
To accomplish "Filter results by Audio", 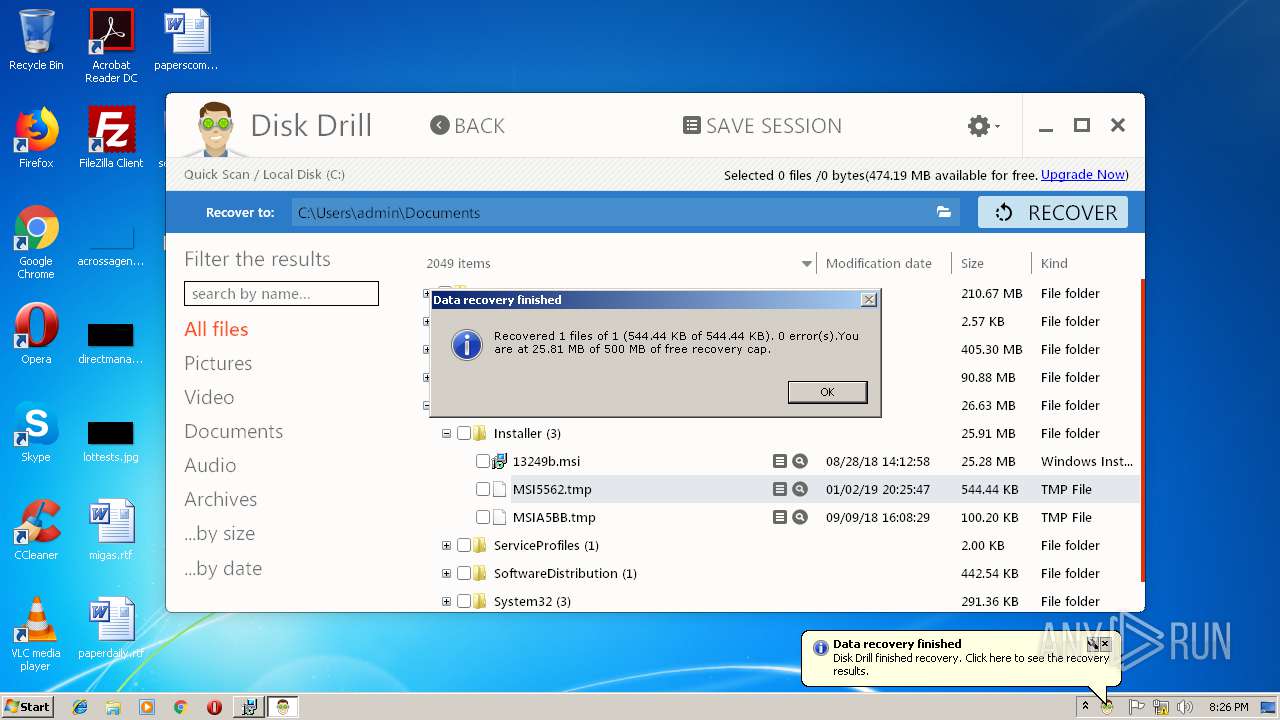I will [x=210, y=465].
